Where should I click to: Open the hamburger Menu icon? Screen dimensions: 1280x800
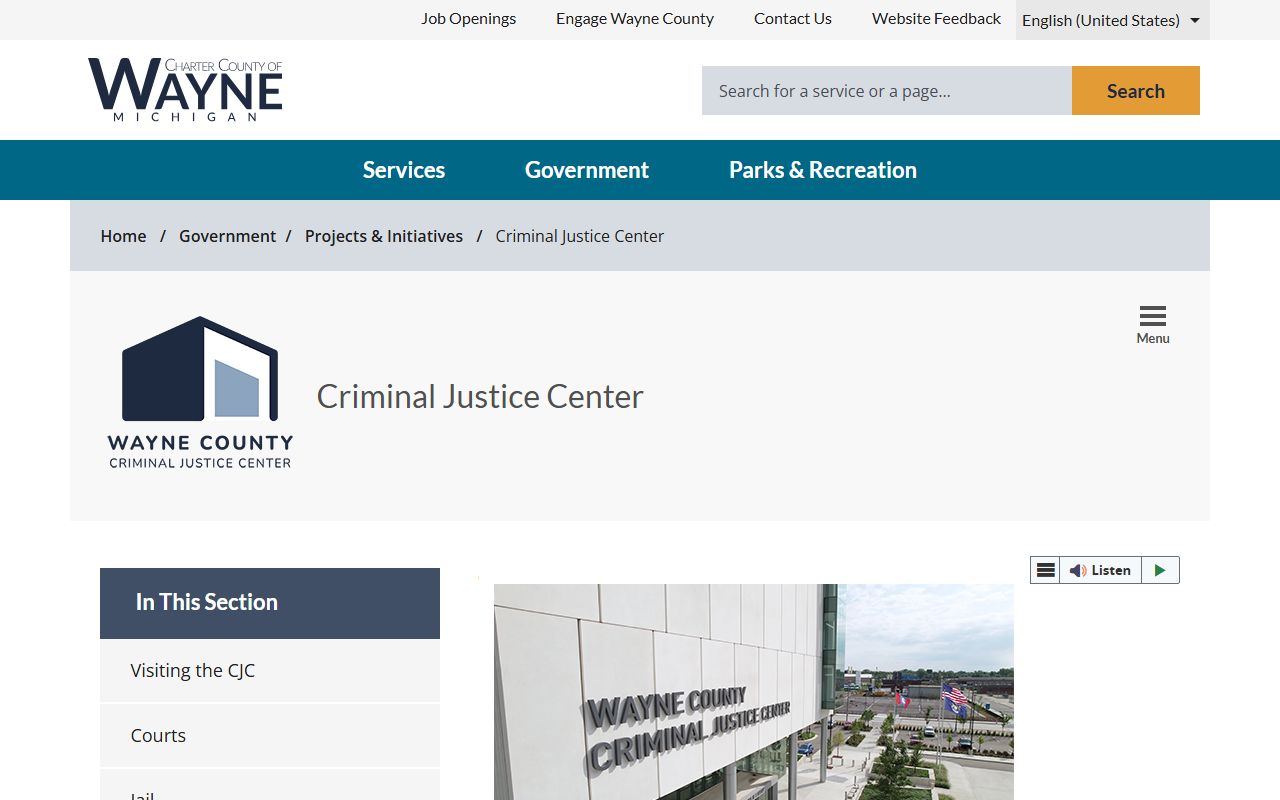click(x=1153, y=325)
